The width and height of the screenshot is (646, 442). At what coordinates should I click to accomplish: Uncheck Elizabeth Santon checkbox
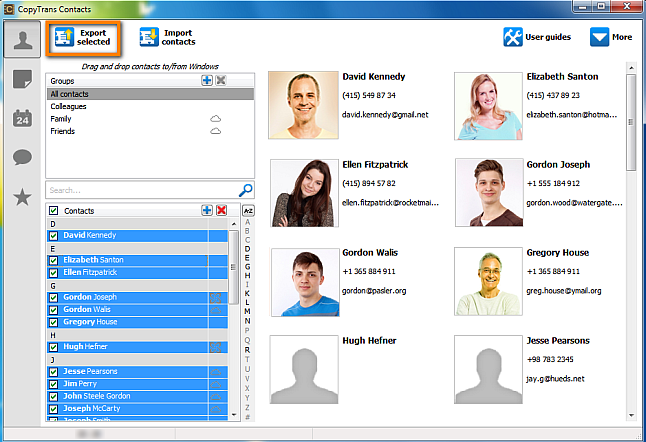coord(53,260)
